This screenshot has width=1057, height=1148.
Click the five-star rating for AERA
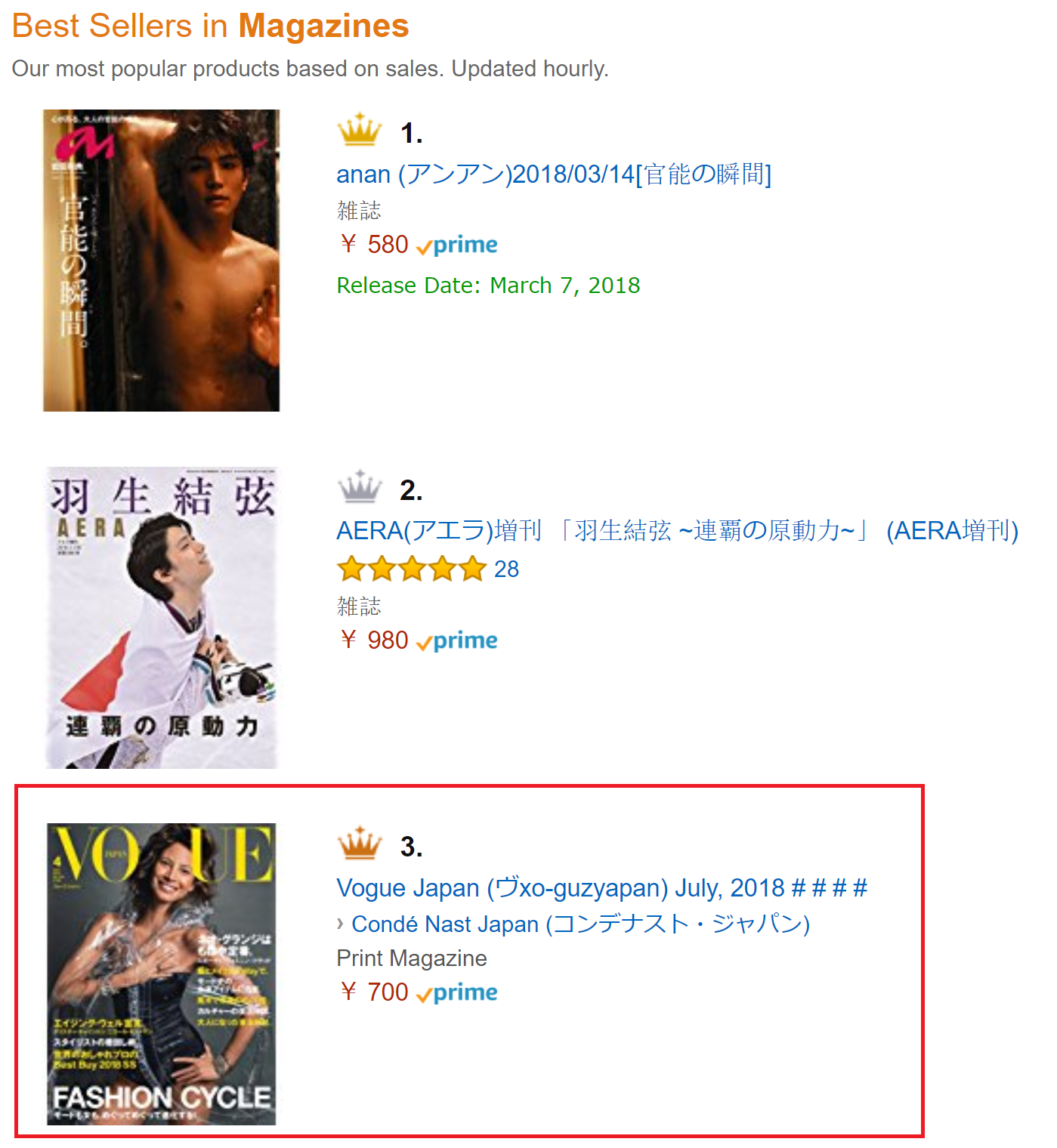(x=411, y=569)
